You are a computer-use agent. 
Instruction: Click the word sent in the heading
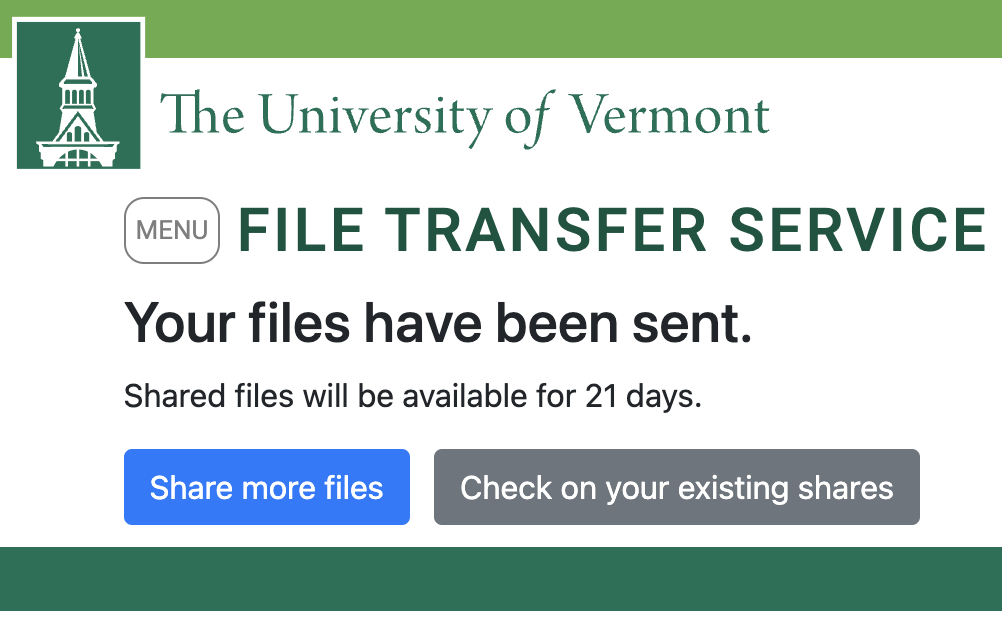(x=692, y=324)
